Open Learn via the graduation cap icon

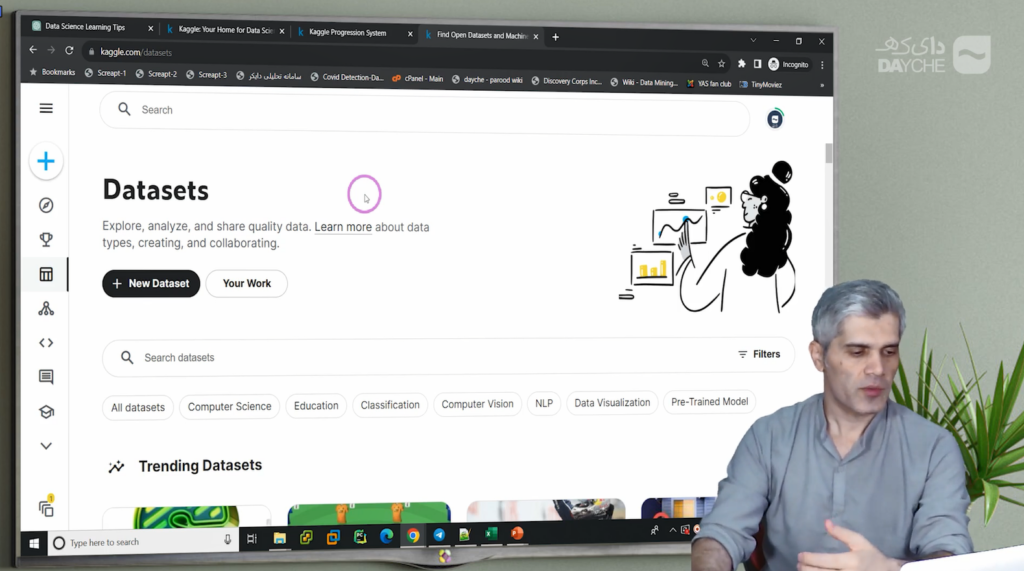pyautogui.click(x=46, y=412)
